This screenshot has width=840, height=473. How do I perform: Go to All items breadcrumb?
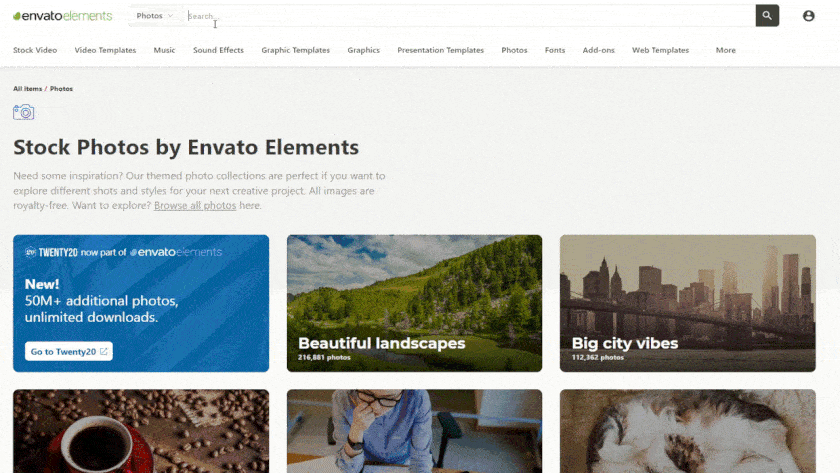(27, 89)
